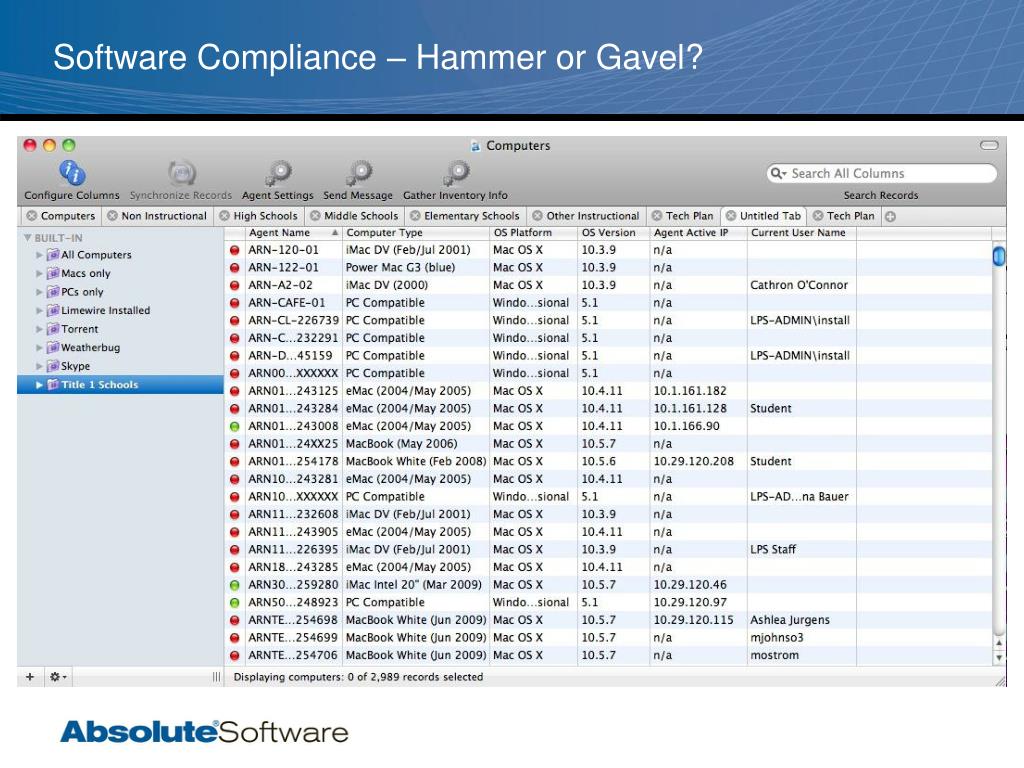Click the search magnifier icon
Image resolution: width=1024 pixels, height=768 pixels.
click(778, 173)
